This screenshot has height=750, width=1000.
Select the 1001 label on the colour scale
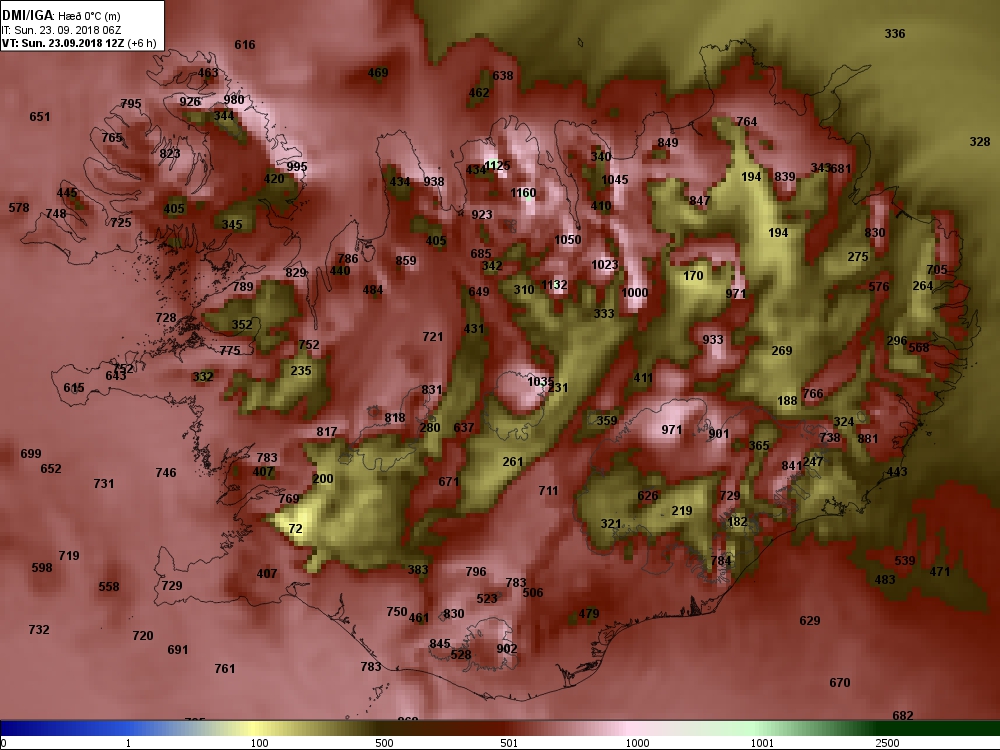[762, 743]
